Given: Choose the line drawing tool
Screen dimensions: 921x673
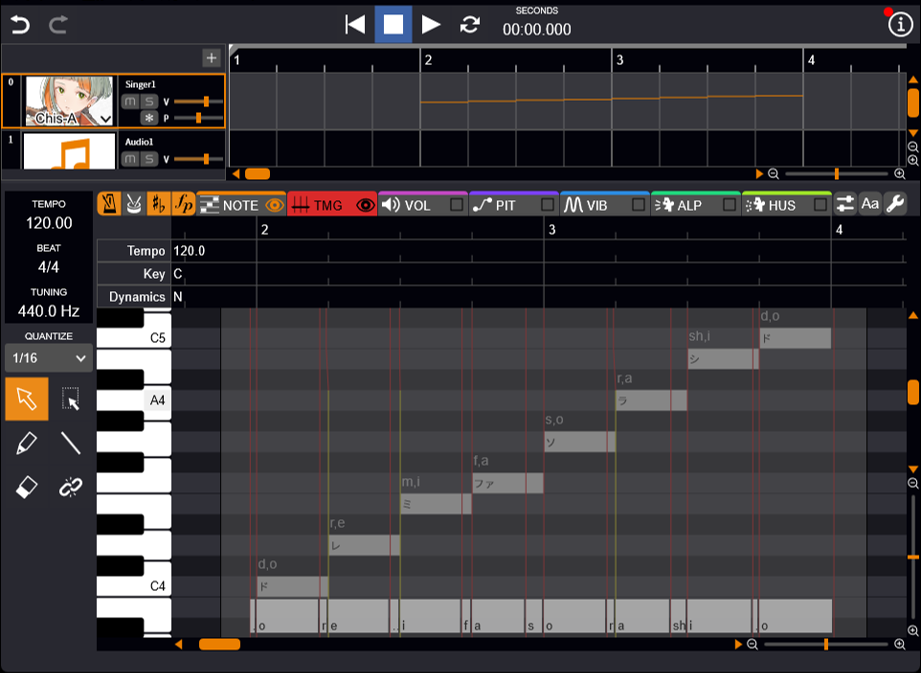Looking at the screenshot, I should pyautogui.click(x=70, y=442).
